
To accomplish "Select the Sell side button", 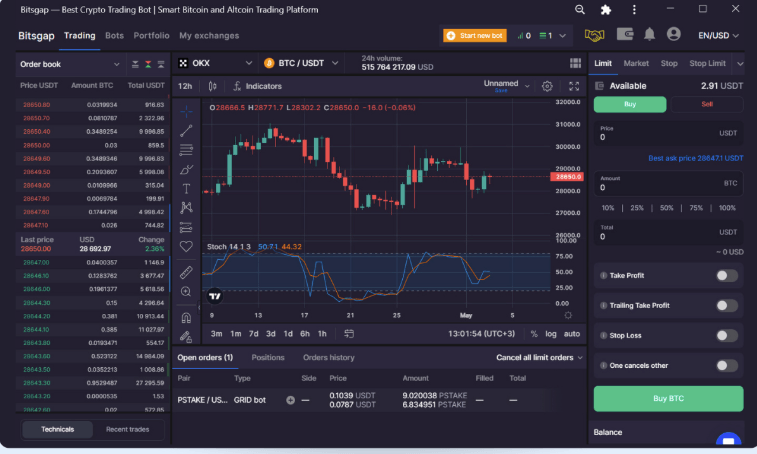I will [x=707, y=104].
